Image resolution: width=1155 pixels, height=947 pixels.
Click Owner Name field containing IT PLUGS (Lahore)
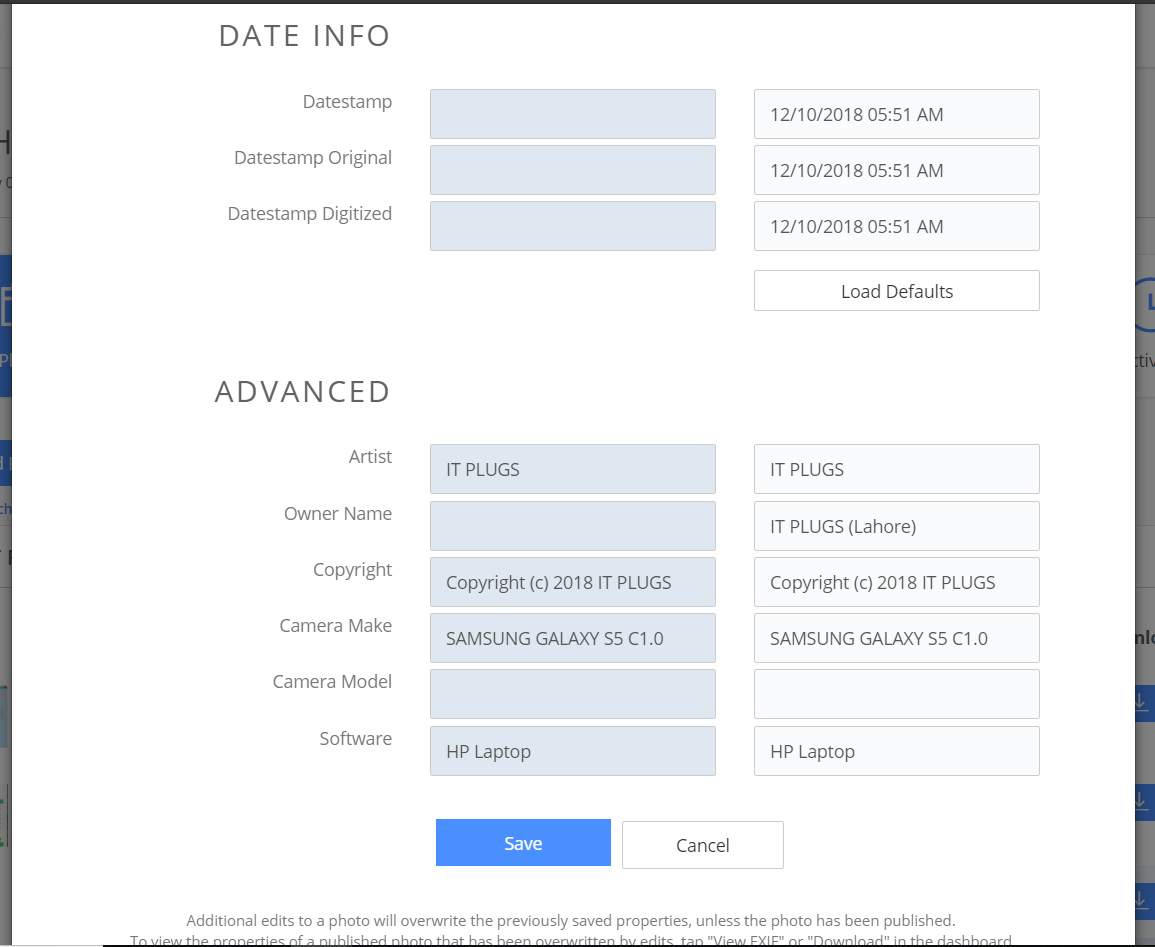click(896, 526)
